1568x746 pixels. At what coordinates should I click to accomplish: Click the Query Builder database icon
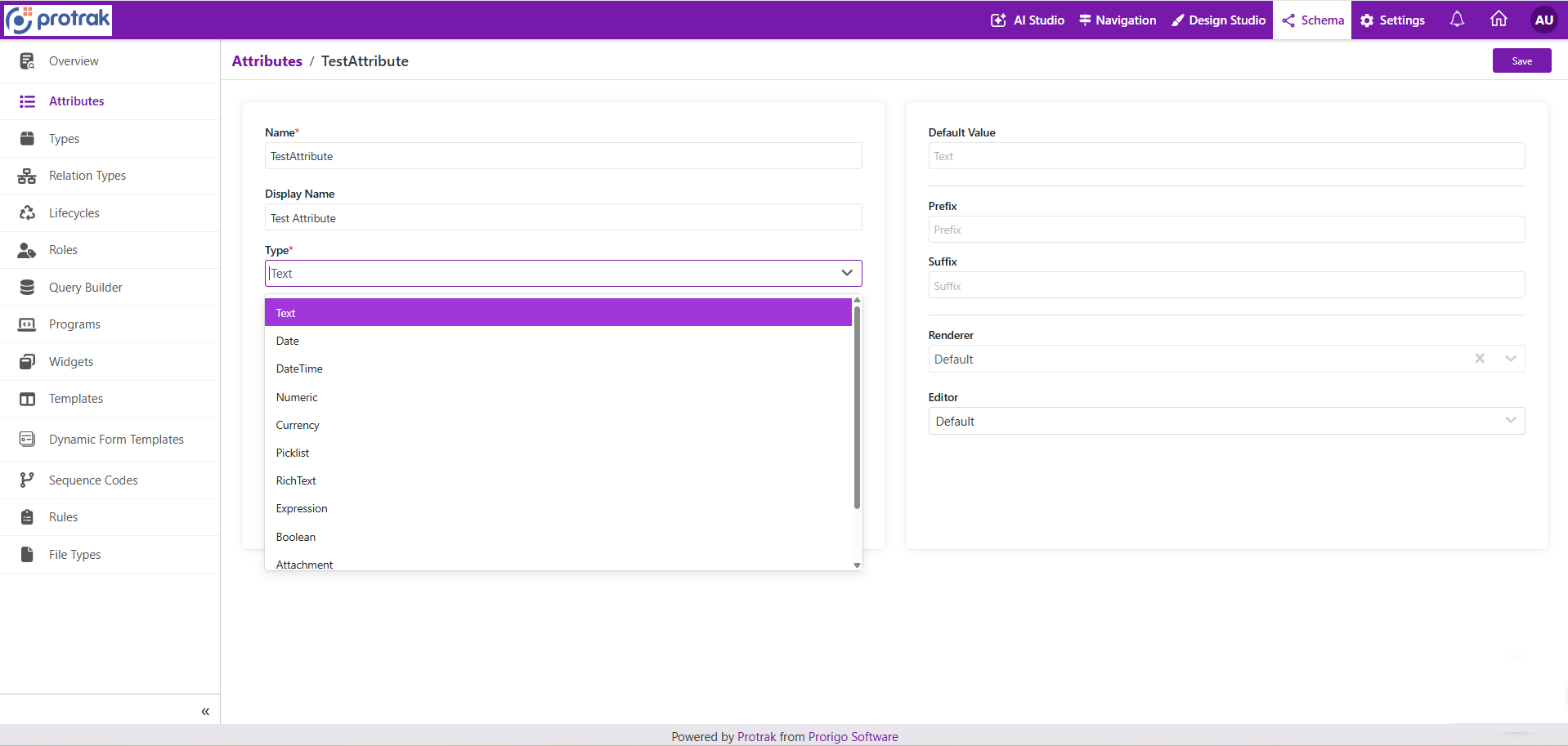point(27,287)
